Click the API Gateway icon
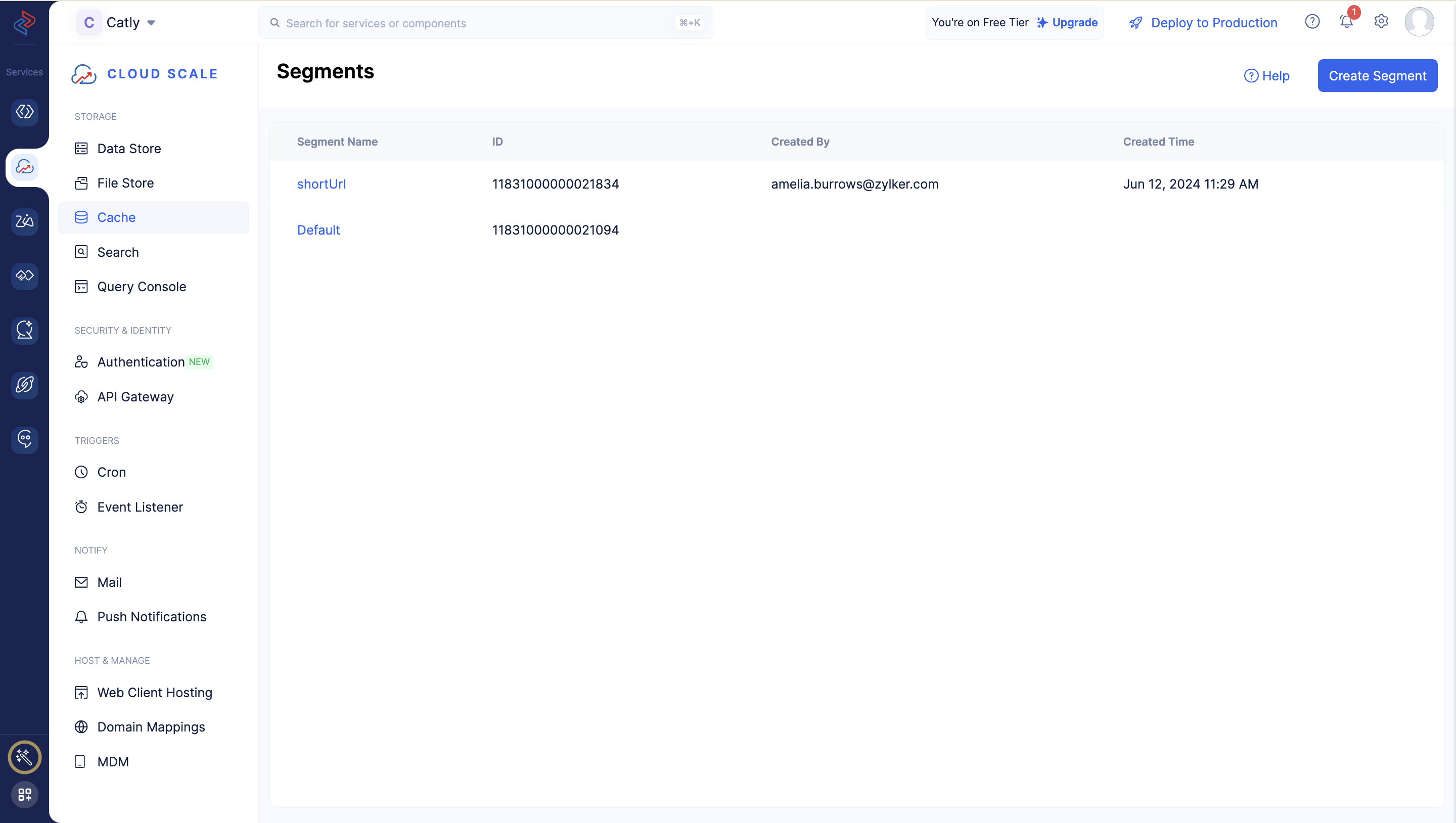 point(81,396)
